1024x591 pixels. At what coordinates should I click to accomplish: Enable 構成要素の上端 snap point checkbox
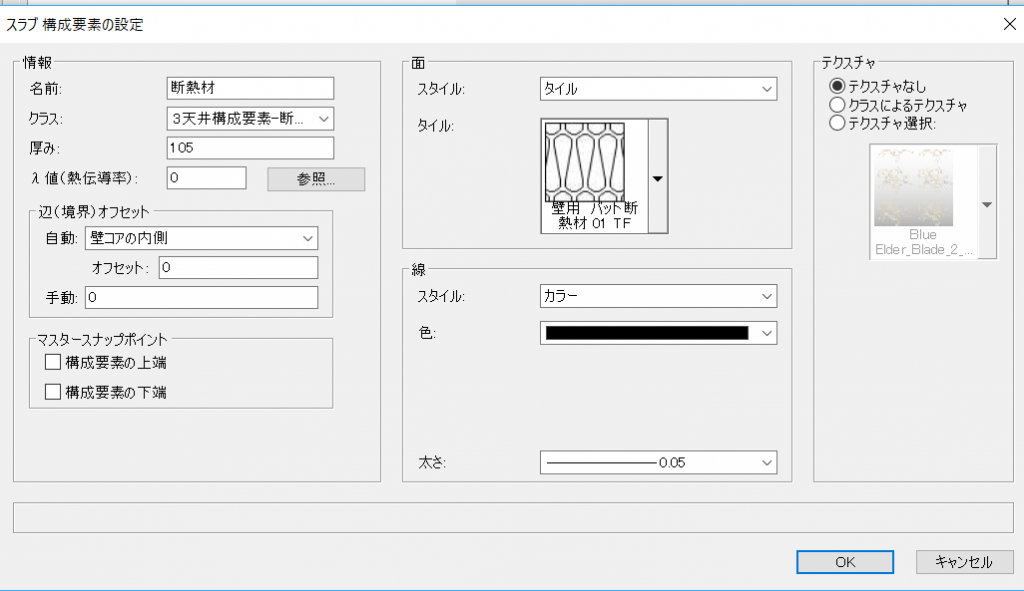point(54,362)
